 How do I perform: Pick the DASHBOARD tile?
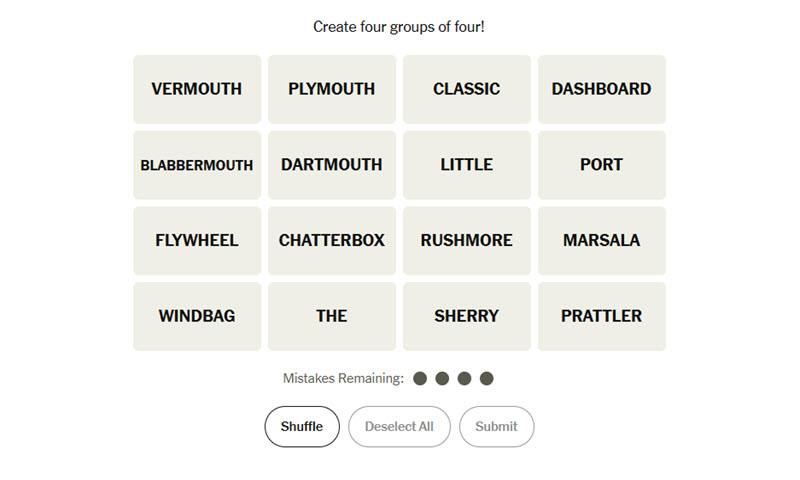(602, 89)
